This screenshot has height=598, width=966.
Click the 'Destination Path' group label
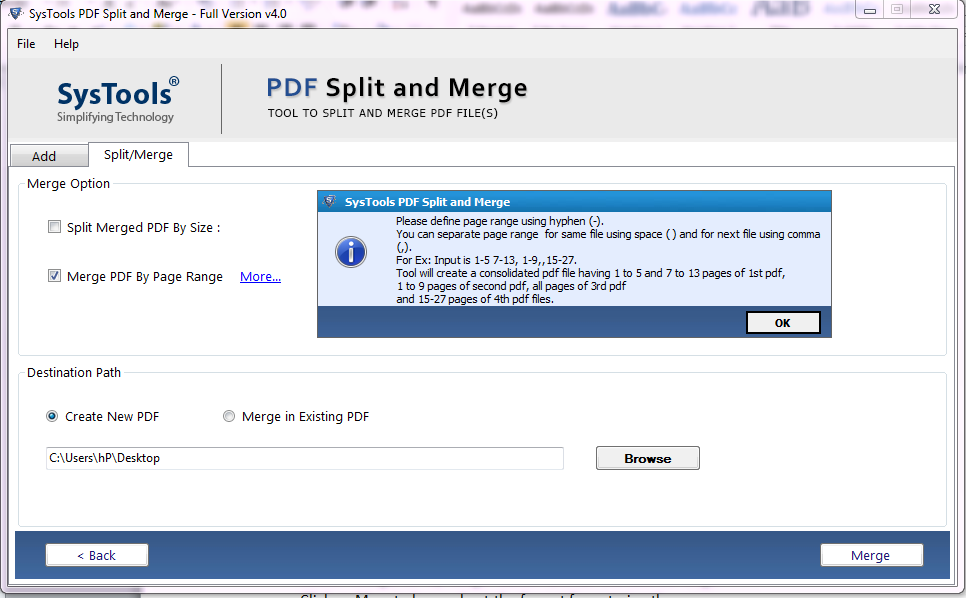(74, 373)
